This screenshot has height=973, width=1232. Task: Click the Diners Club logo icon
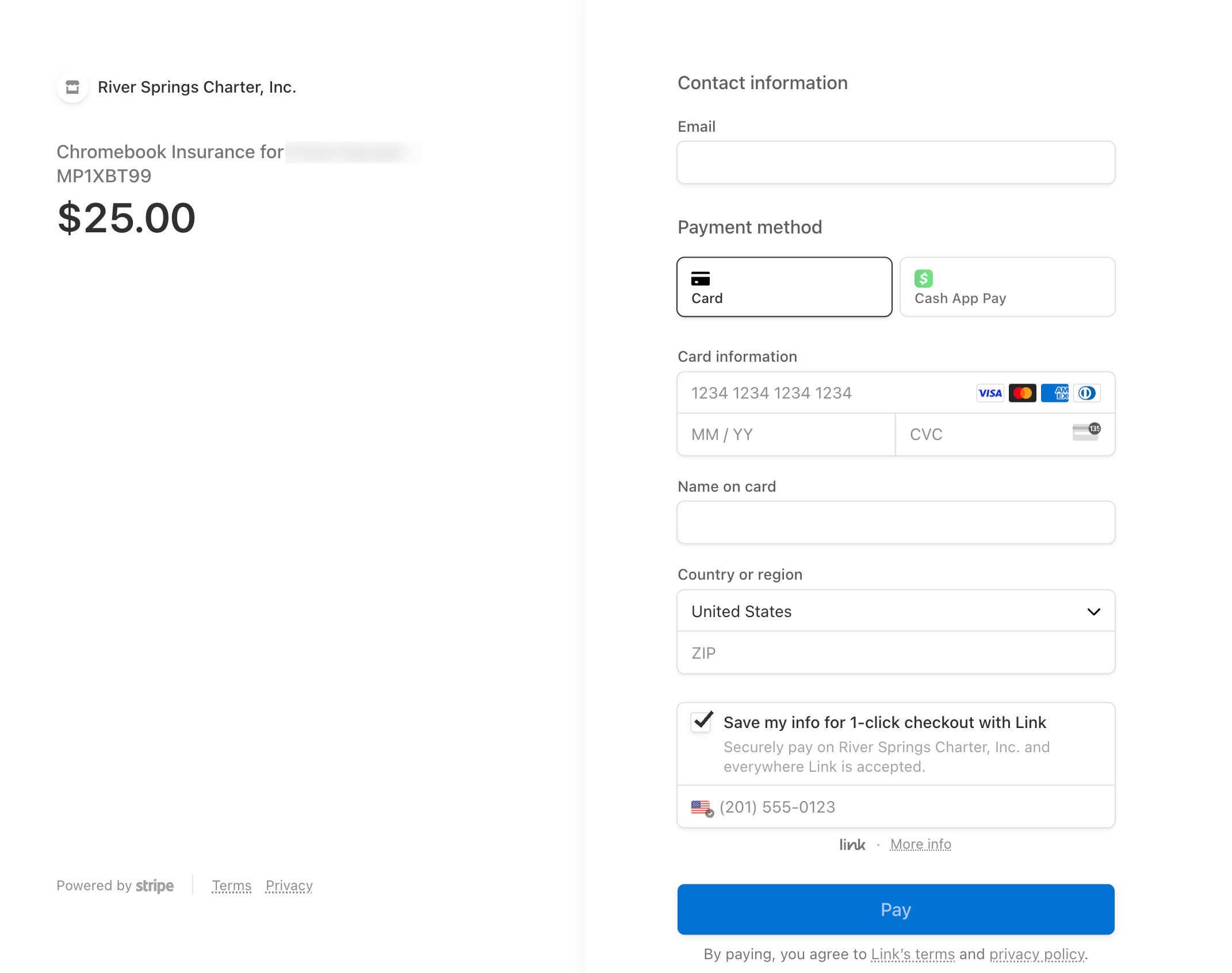tap(1086, 393)
